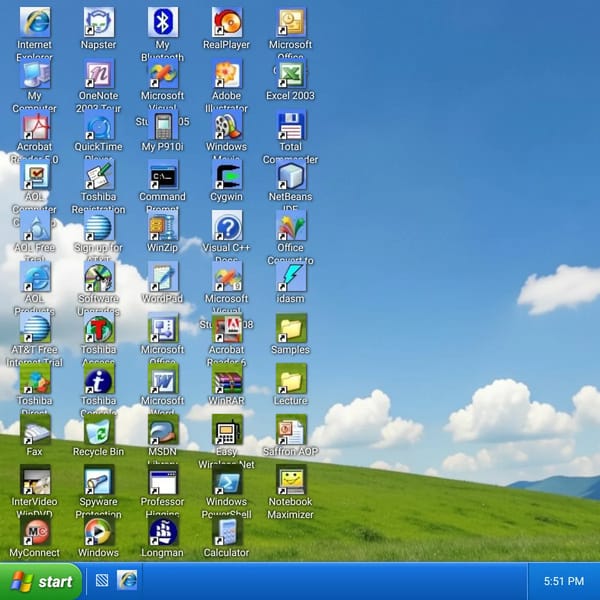600x600 pixels.
Task: Select the My Bluetooth icon
Action: [x=163, y=22]
